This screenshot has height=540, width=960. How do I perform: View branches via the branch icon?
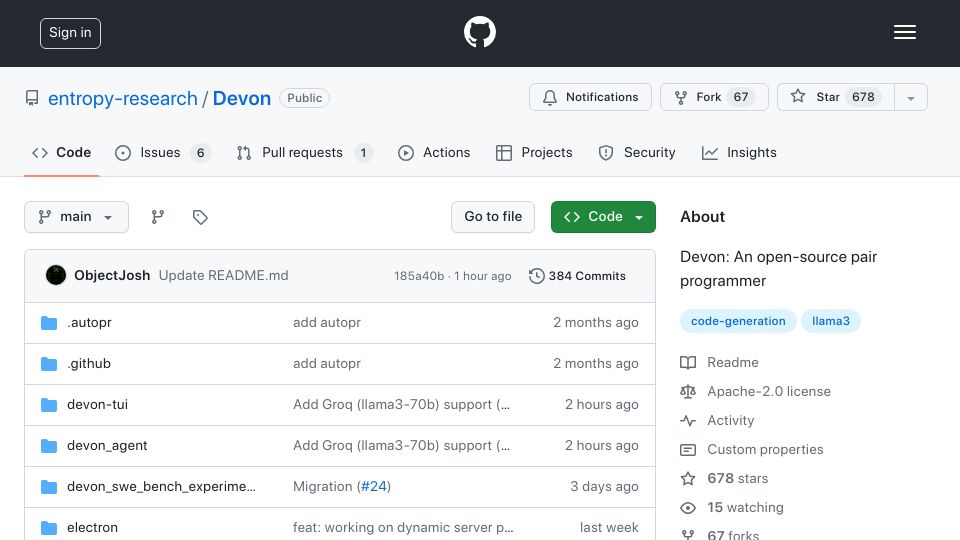pyautogui.click(x=158, y=217)
